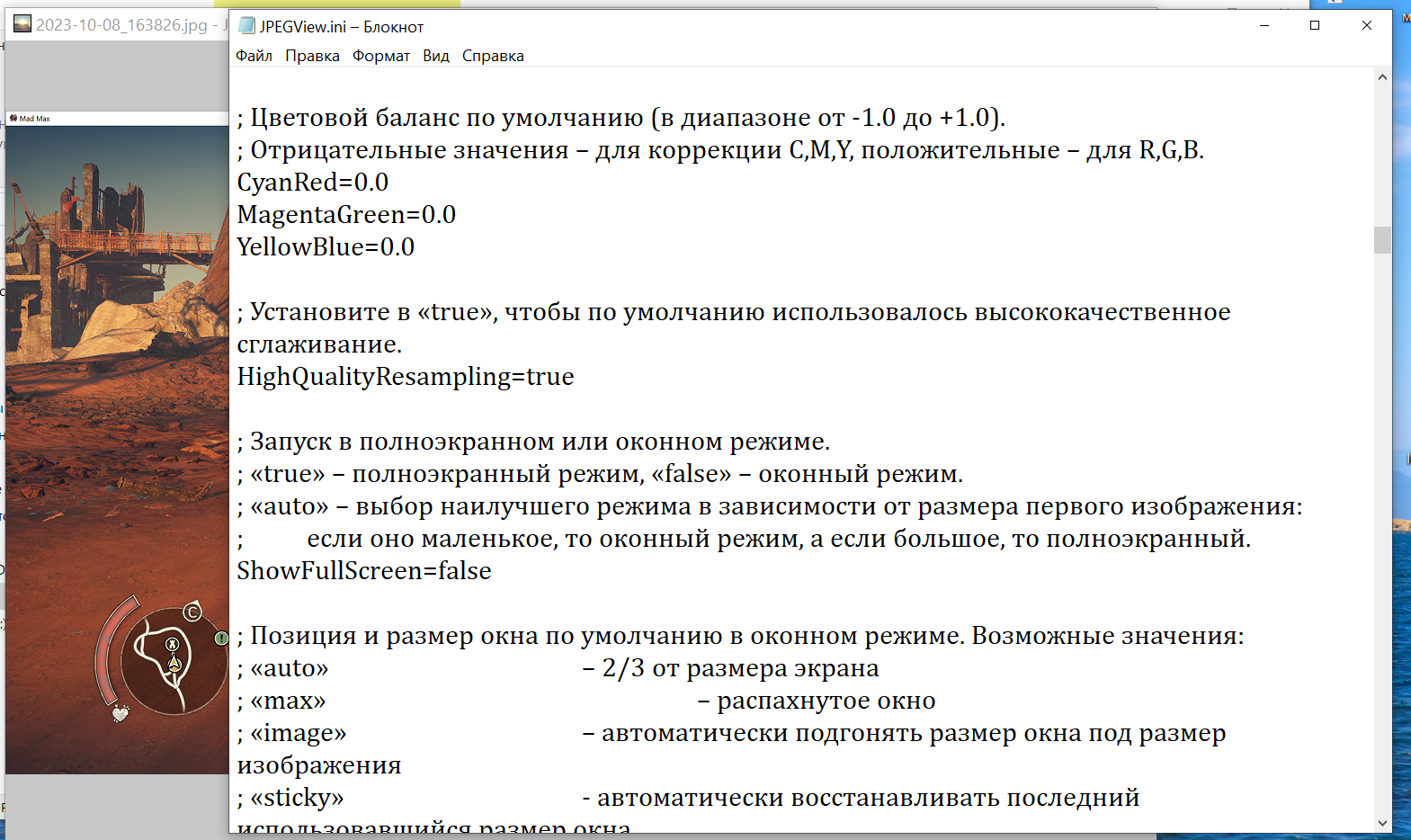The height and width of the screenshot is (840, 1411).
Task: Click the line starting "если оно маленькое"
Action: coord(779,539)
